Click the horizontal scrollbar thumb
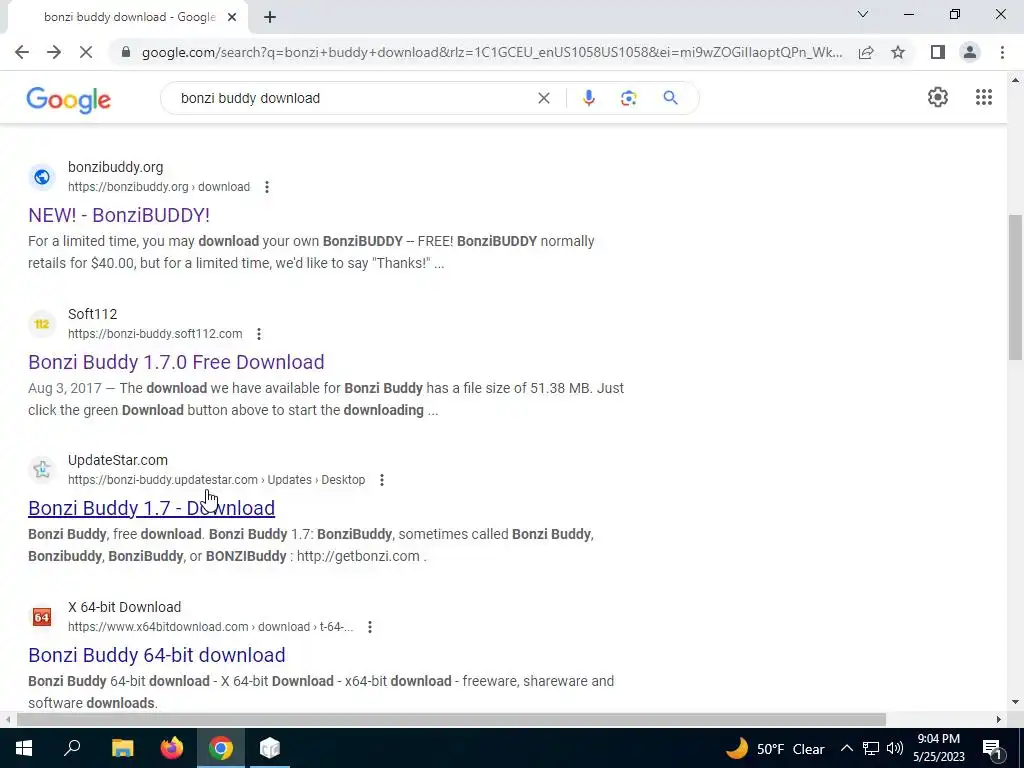This screenshot has width=1024, height=768. [x=451, y=720]
